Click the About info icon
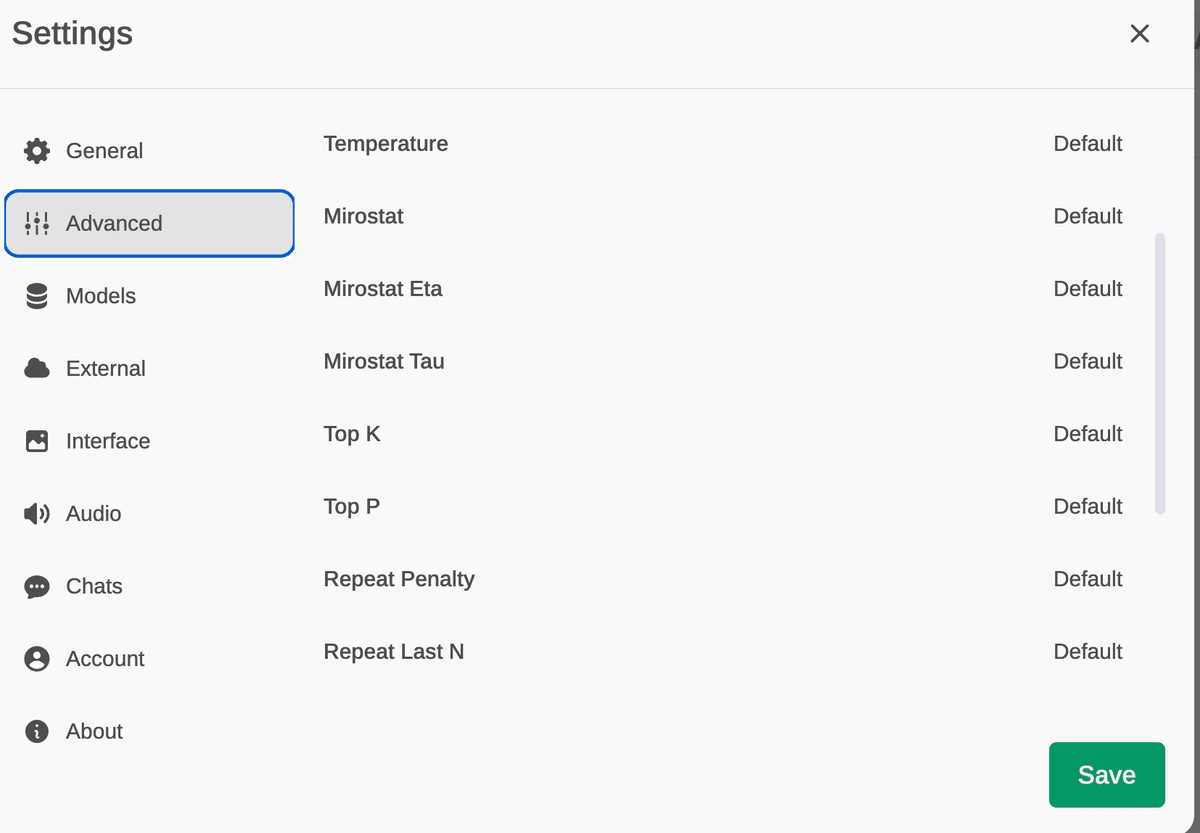 click(37, 731)
